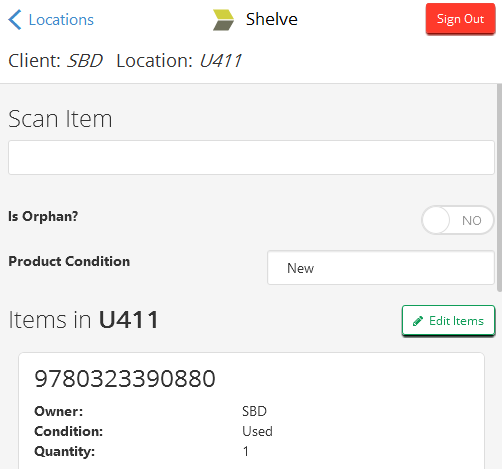Toggle the Is Orphan switch

pyautogui.click(x=457, y=220)
